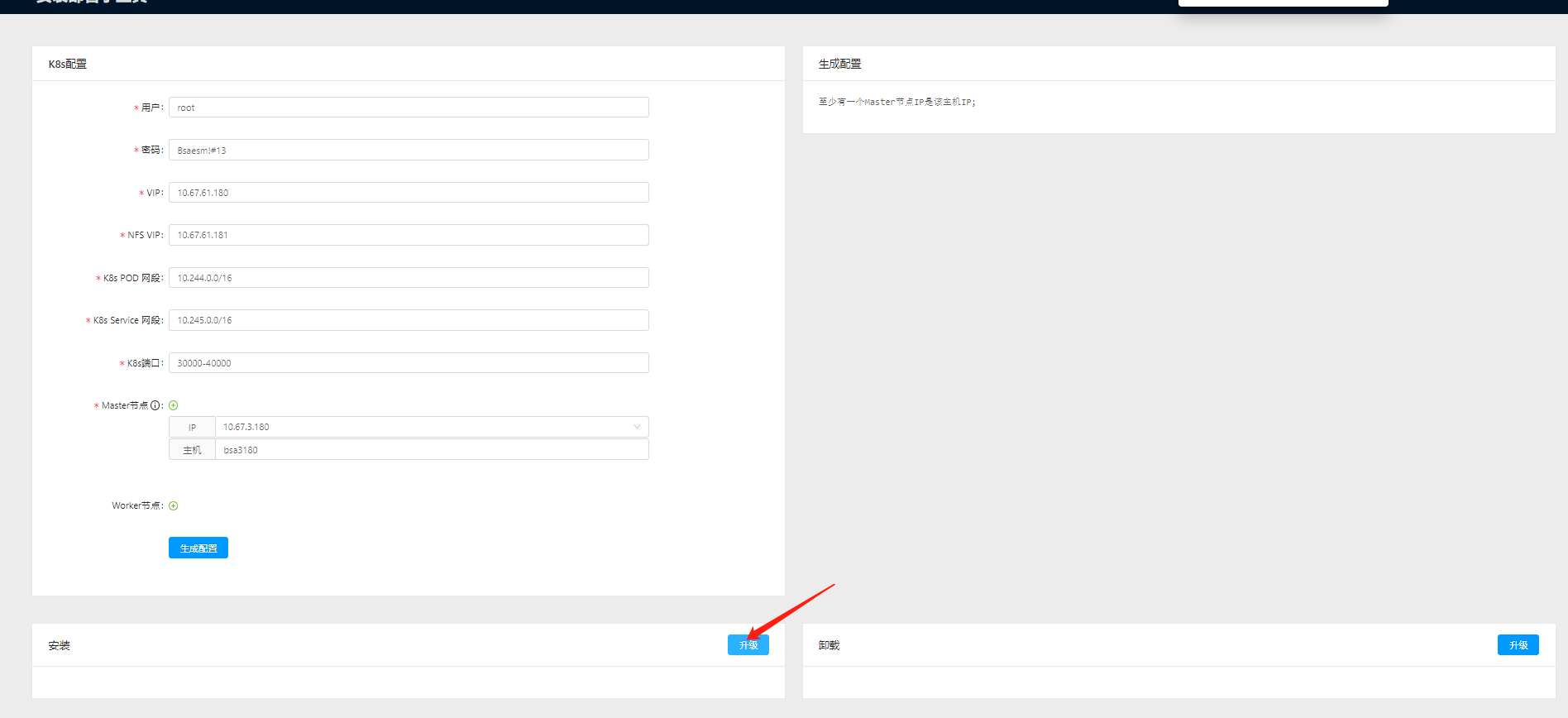This screenshot has height=718, width=1568.
Task: Add a Master node with plus icon
Action: [174, 405]
